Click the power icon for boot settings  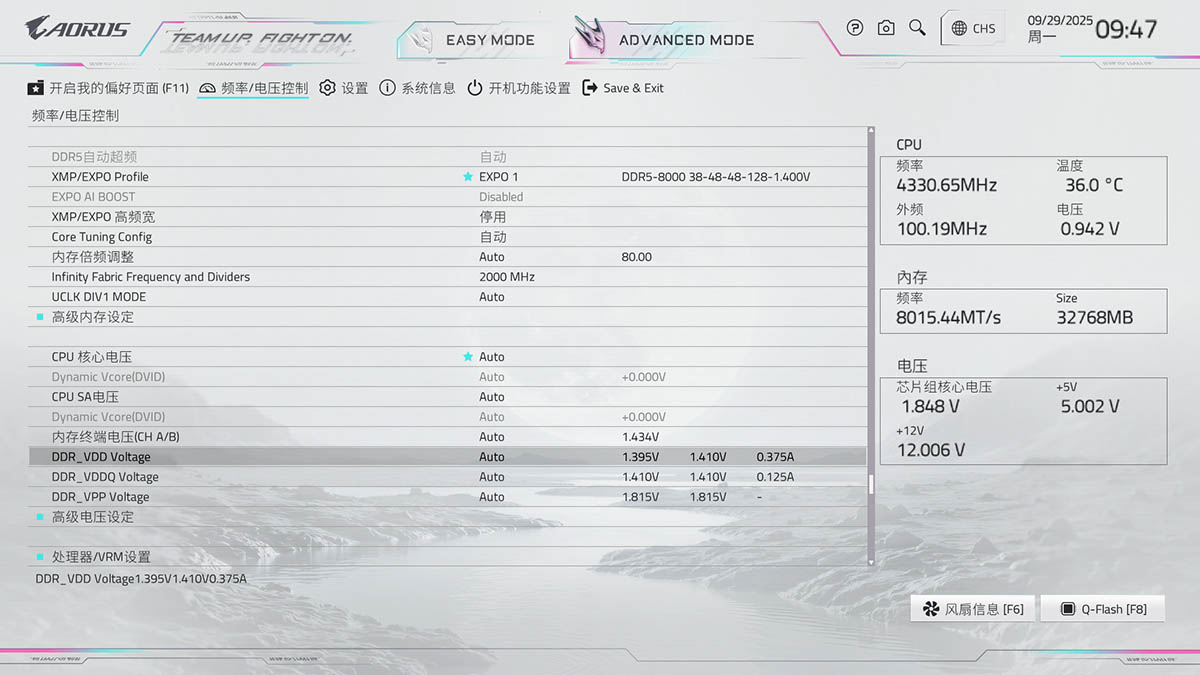pos(475,88)
